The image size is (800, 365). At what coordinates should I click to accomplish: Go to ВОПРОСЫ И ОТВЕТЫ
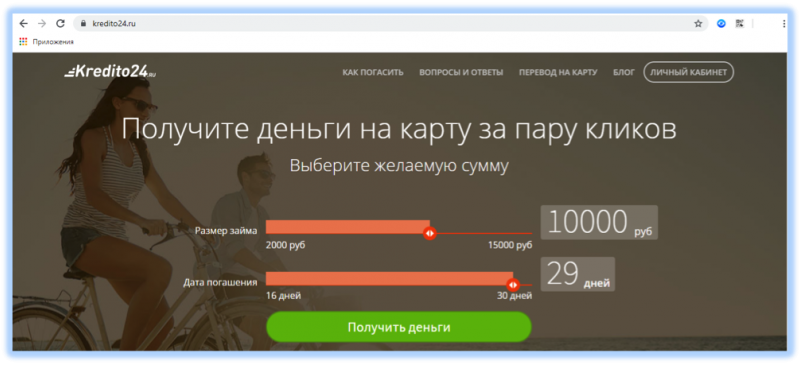[461, 72]
